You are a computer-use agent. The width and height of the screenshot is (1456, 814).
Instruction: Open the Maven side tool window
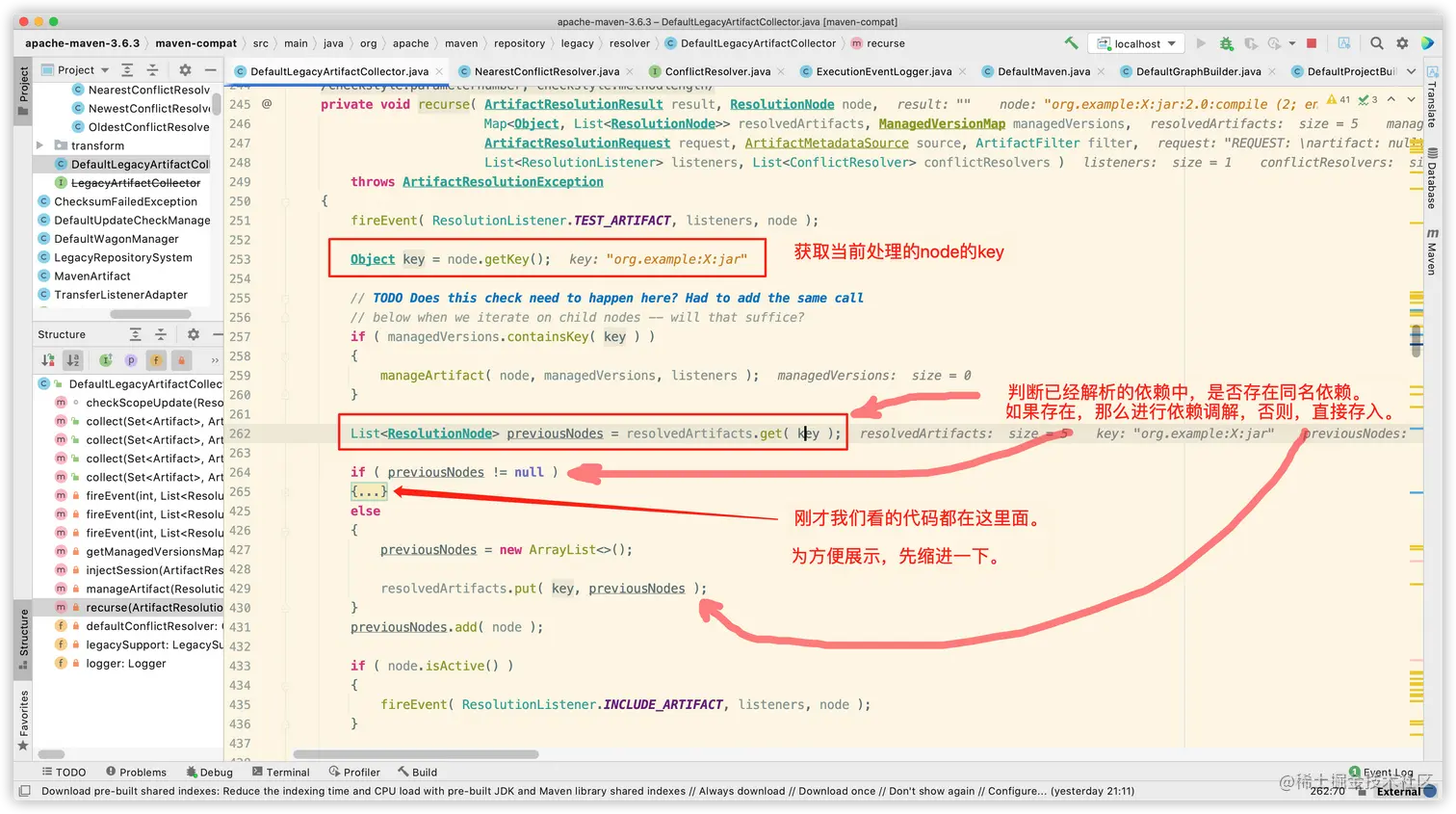pyautogui.click(x=1433, y=252)
